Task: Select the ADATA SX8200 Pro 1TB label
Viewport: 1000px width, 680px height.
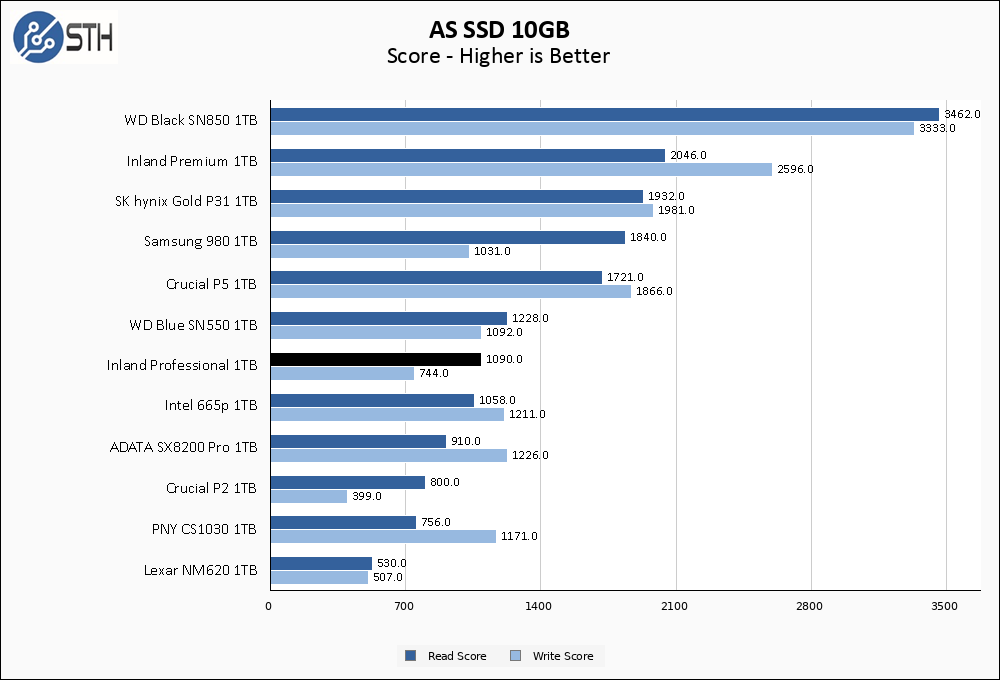Action: point(184,447)
